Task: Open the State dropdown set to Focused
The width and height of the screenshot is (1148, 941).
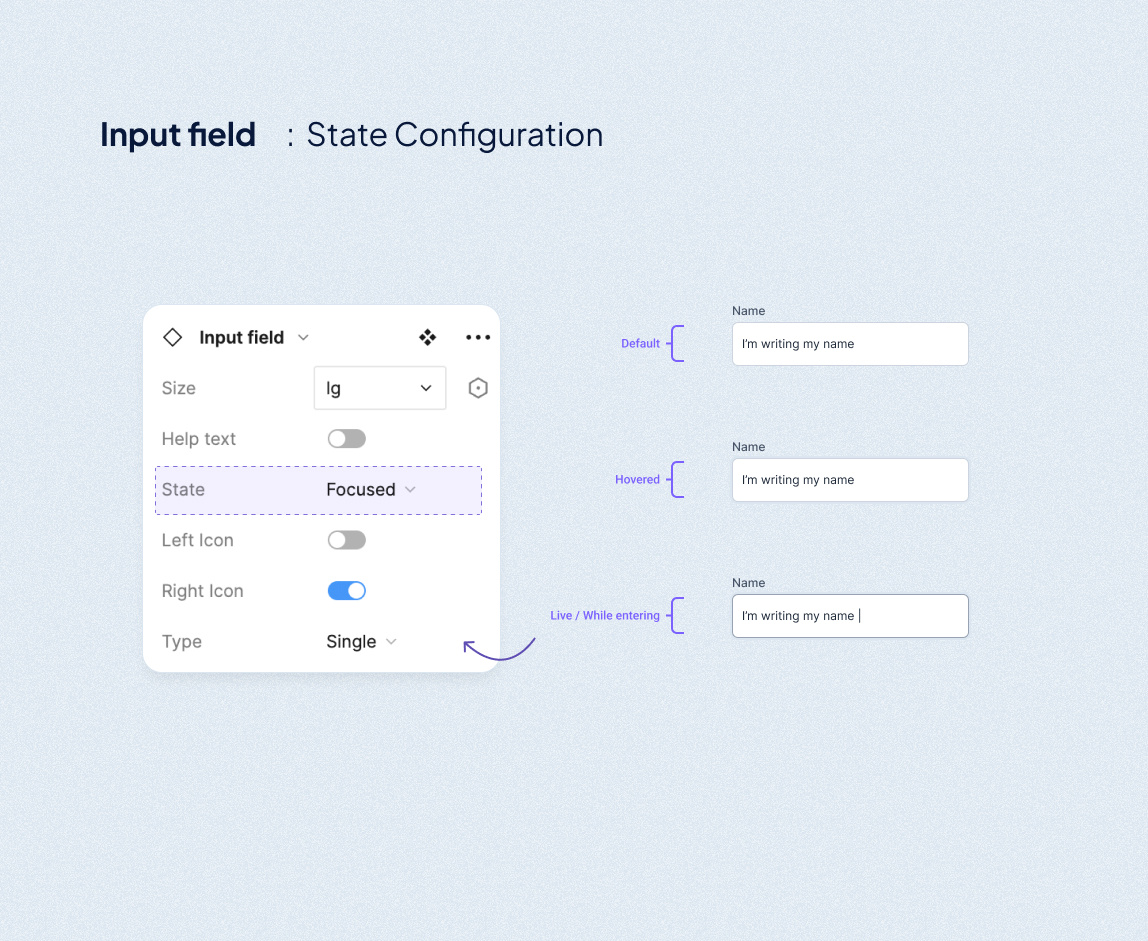Action: [370, 489]
